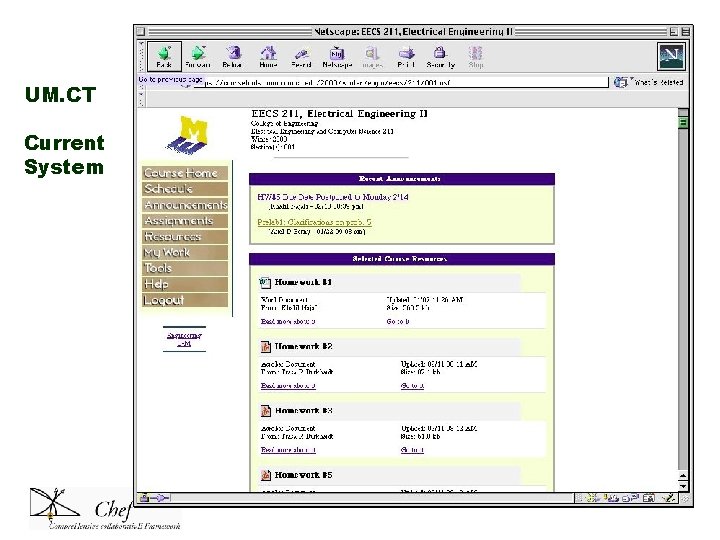Collapse the navigation toolbar handle
Viewport: 720px width, 540px height.
point(141,56)
